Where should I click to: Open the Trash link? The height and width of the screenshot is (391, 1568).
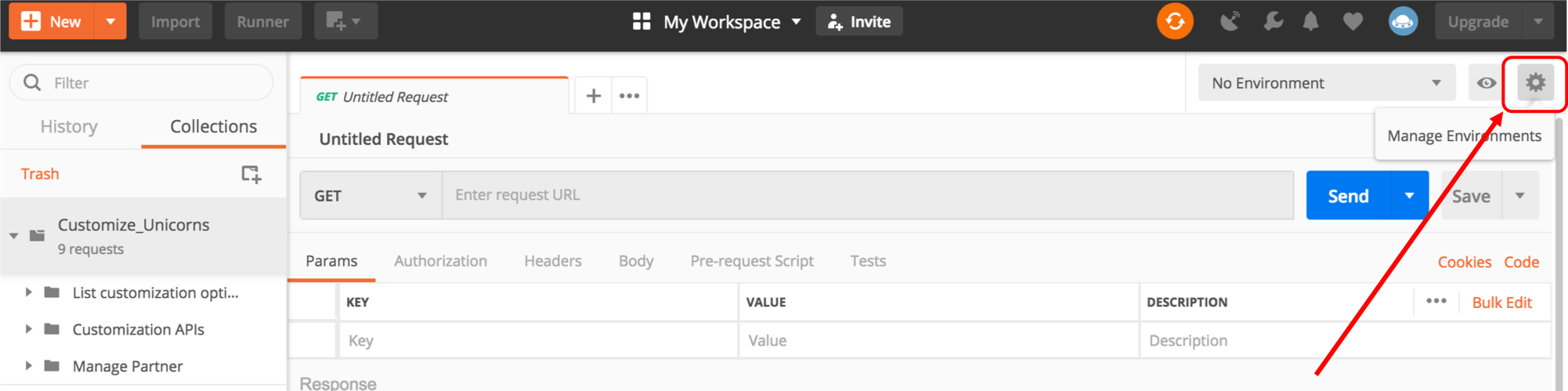click(40, 174)
